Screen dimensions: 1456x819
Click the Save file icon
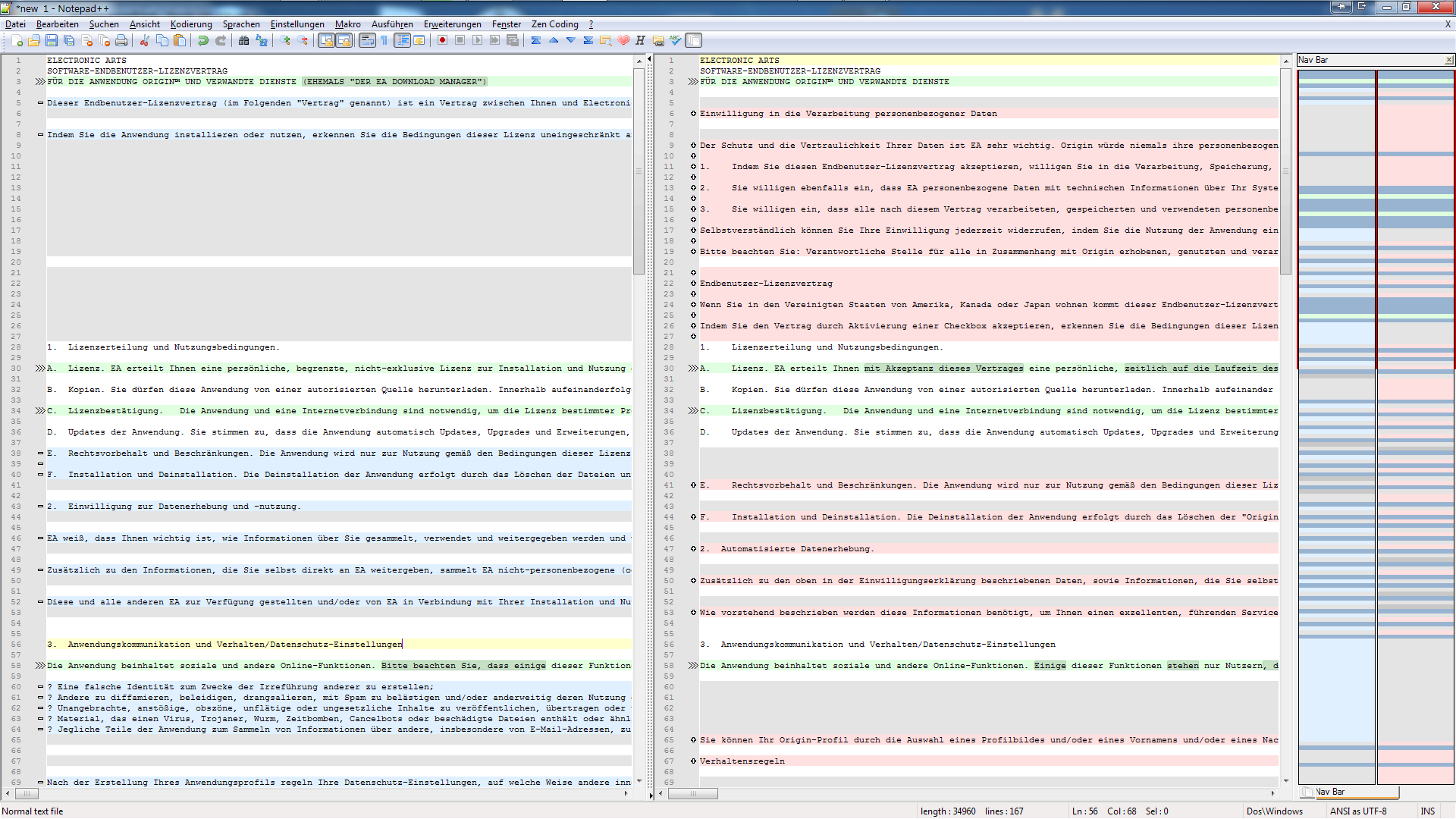click(52, 41)
